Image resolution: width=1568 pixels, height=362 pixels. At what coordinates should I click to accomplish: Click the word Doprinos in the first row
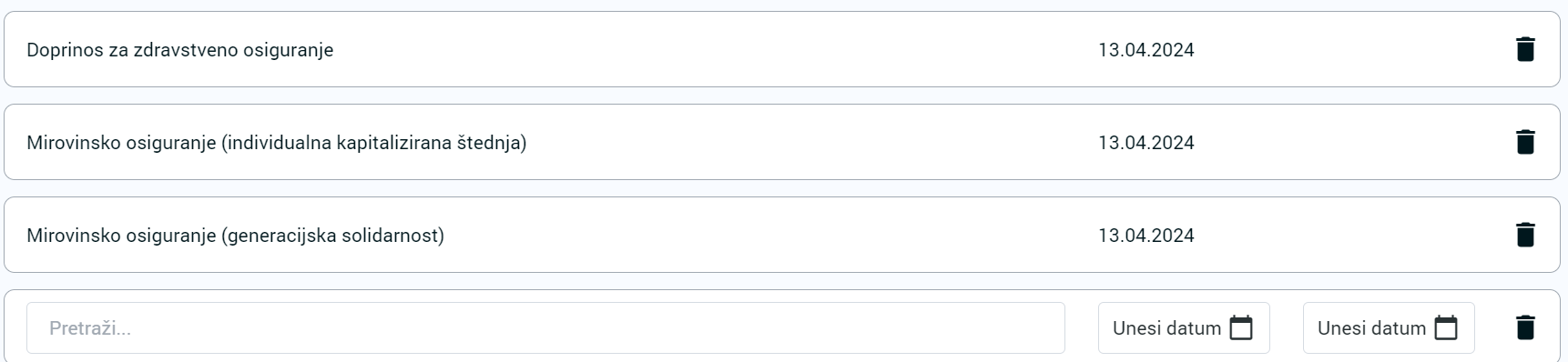(x=65, y=50)
